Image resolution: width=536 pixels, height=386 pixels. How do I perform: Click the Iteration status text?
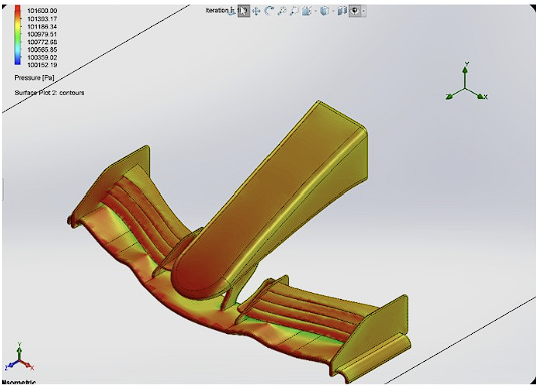click(221, 11)
